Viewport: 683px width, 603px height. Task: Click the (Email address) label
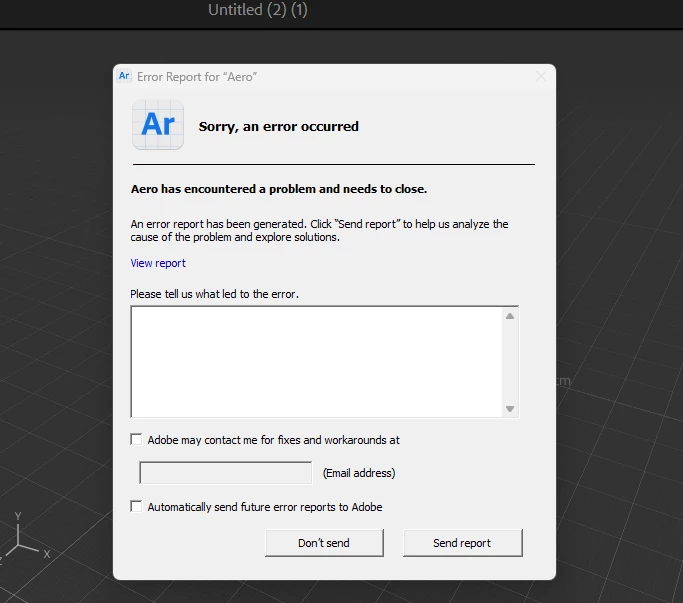tap(359, 473)
